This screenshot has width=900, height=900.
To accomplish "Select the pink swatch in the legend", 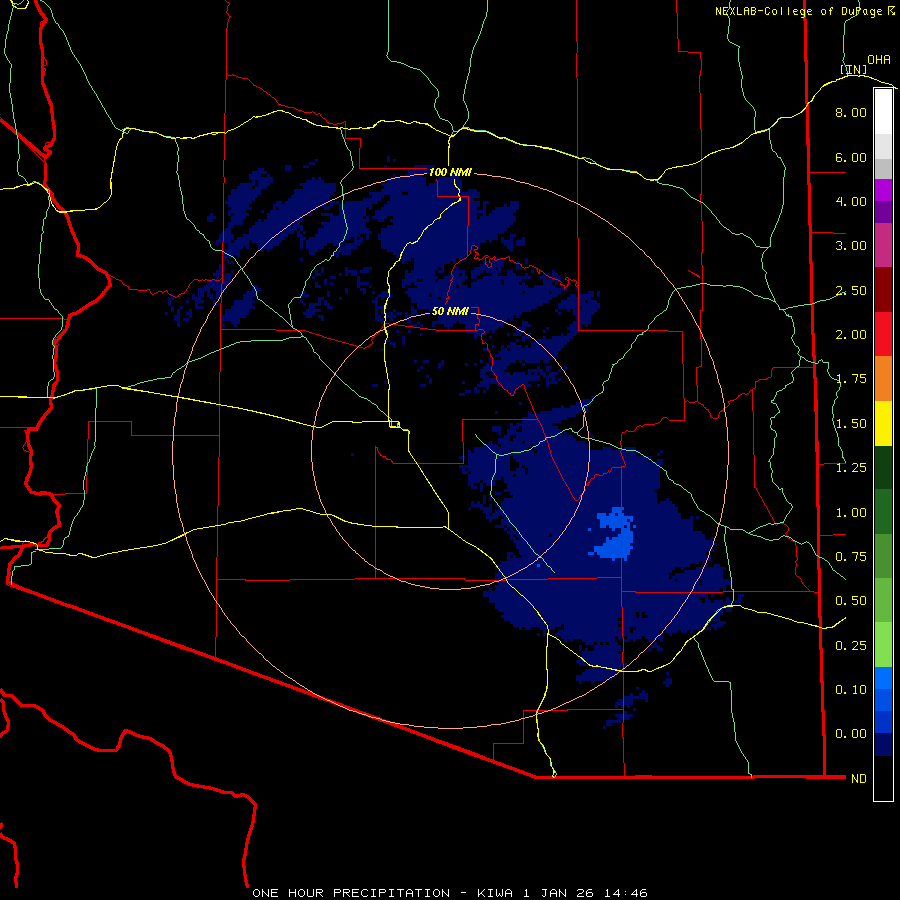I will click(x=883, y=246).
